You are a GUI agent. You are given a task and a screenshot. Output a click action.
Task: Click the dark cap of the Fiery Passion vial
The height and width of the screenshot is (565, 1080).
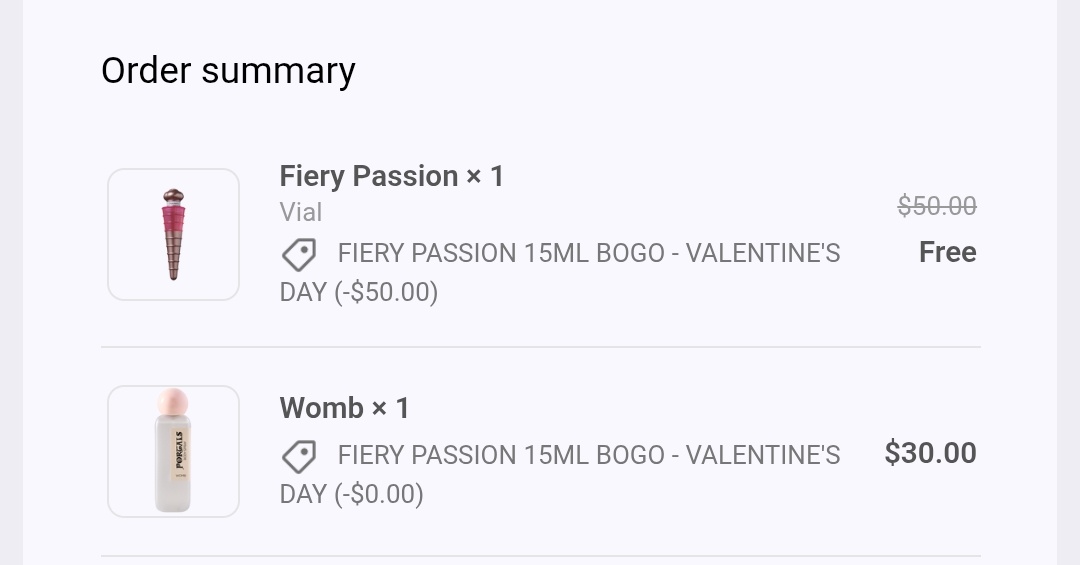tap(173, 194)
